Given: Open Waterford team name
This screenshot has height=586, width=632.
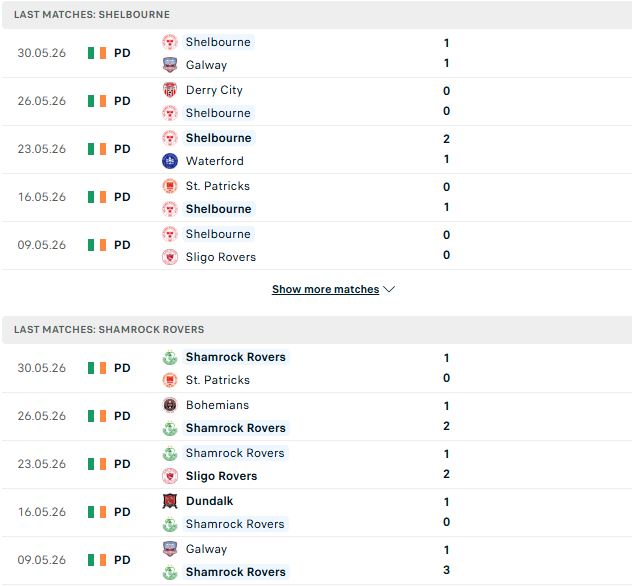Looking at the screenshot, I should point(214,161).
